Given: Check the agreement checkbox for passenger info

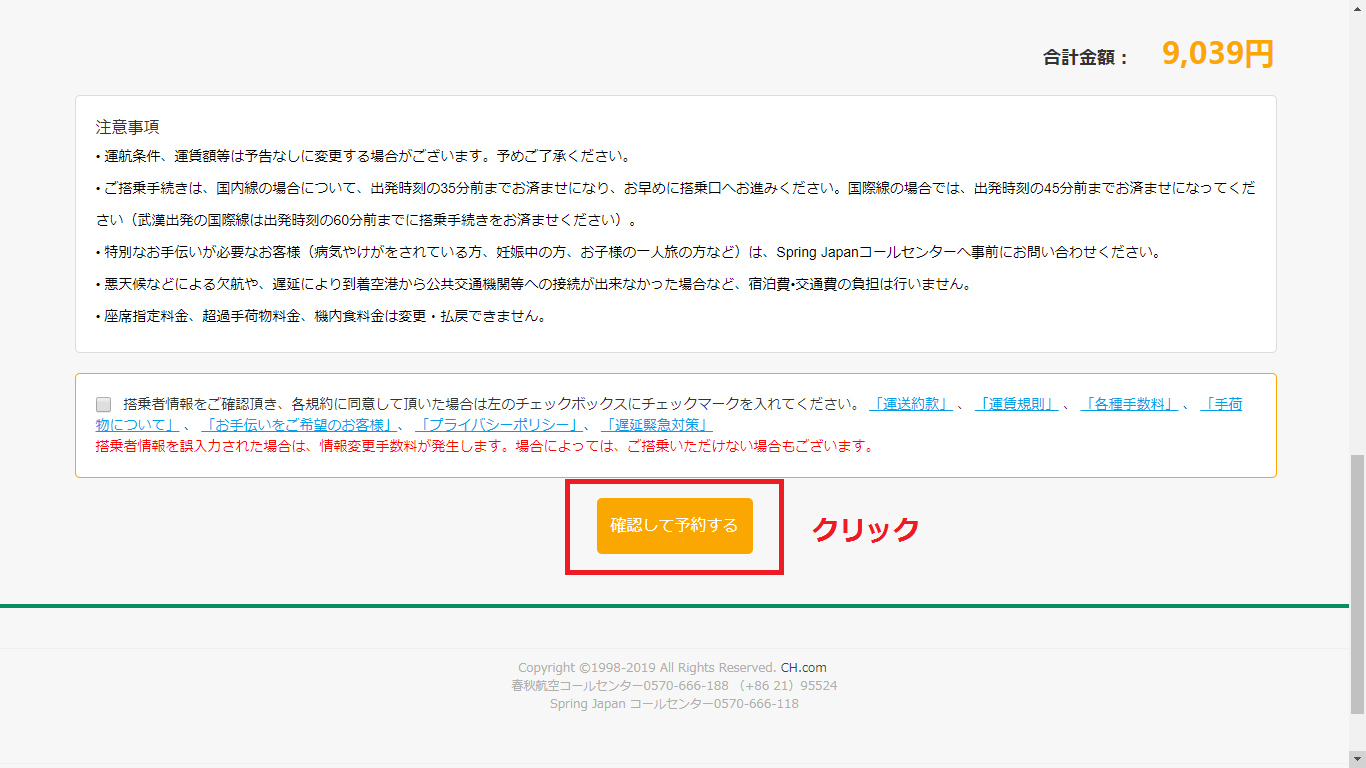Looking at the screenshot, I should (104, 405).
